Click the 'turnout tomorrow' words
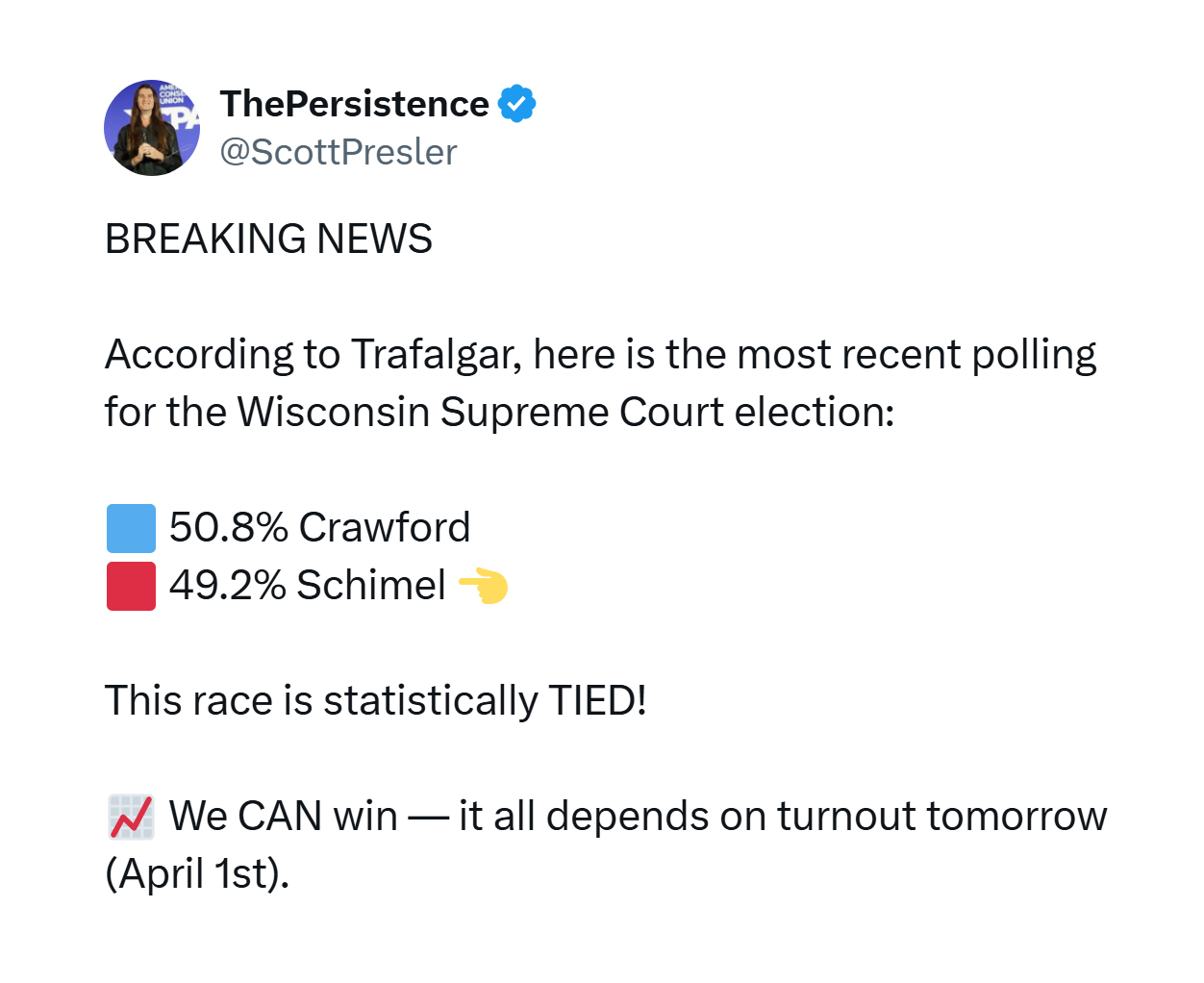The image size is (1204, 983). tap(942, 816)
